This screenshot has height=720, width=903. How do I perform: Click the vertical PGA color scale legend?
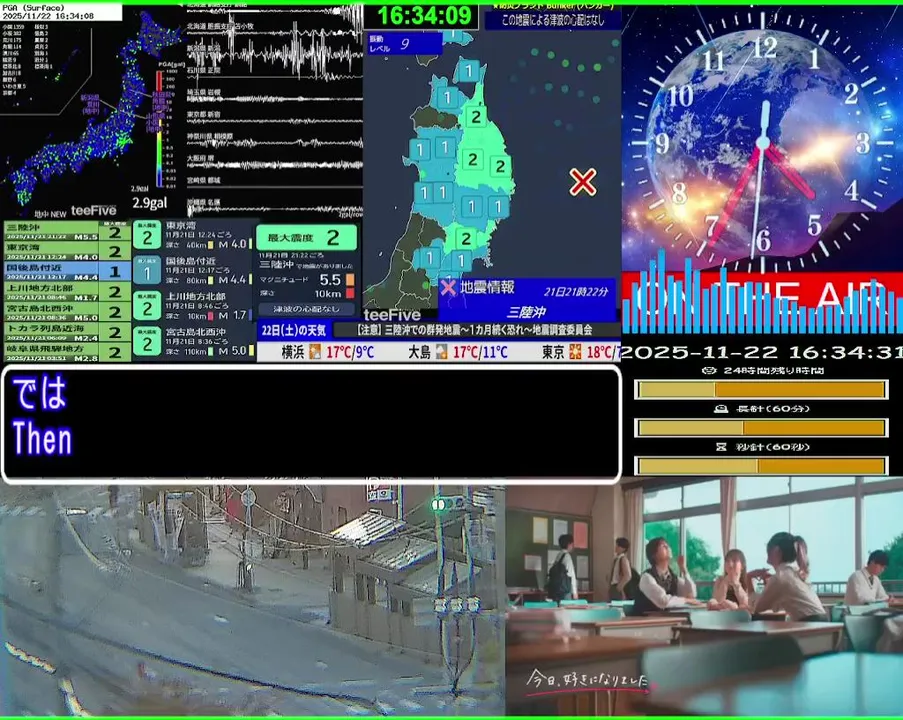coord(160,128)
